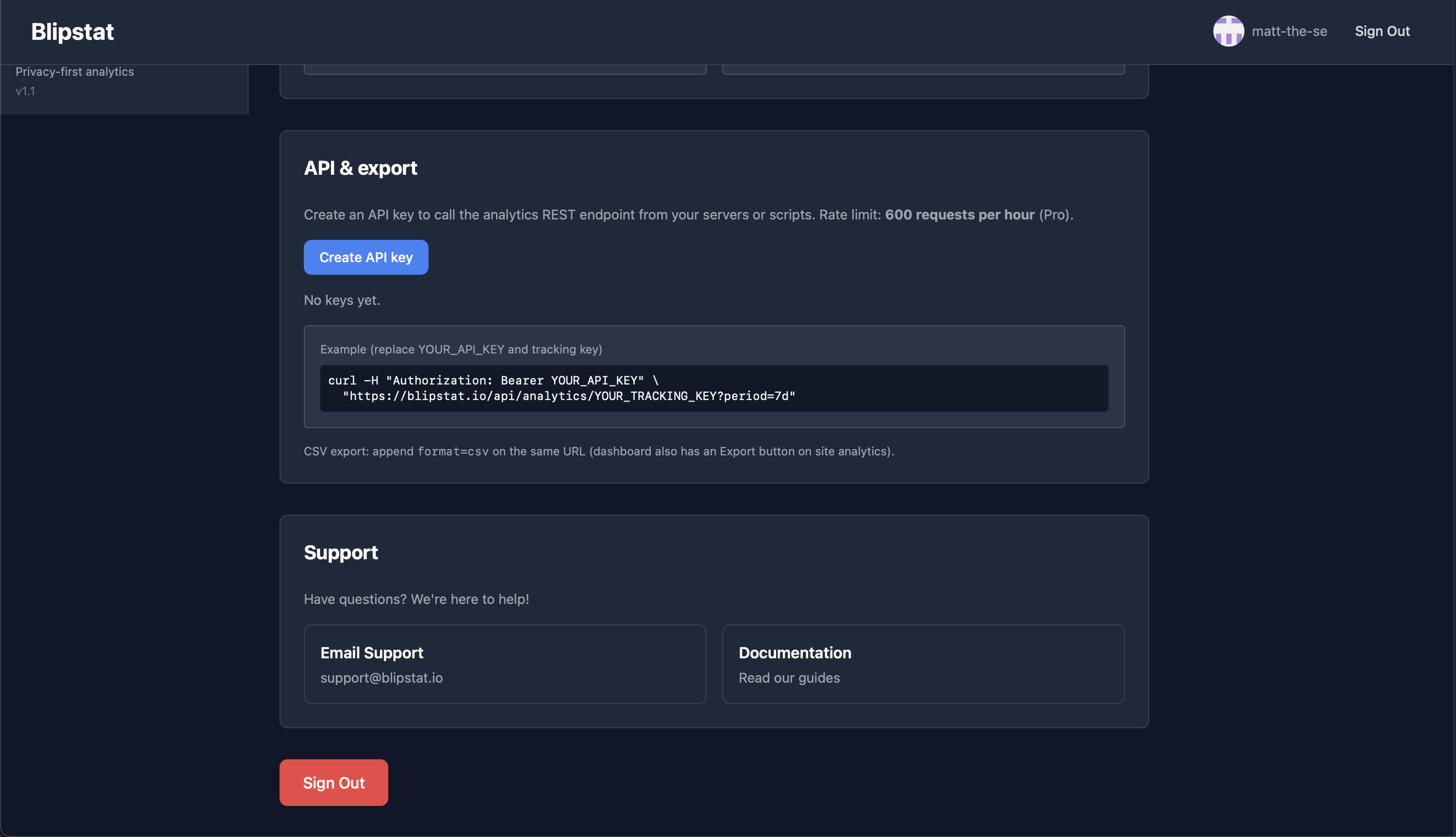Click Sign Out in the top header
This screenshot has height=837, width=1456.
click(1382, 31)
